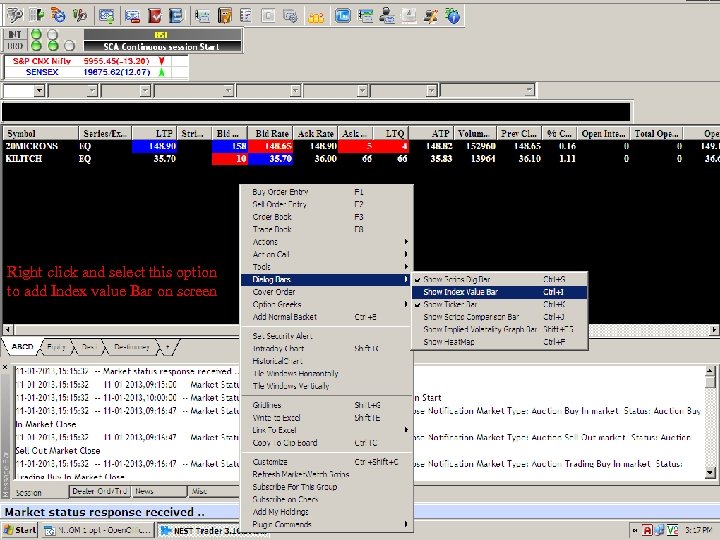Open the blue book toolbar icon
Image resolution: width=720 pixels, height=540 pixels.
176,16
